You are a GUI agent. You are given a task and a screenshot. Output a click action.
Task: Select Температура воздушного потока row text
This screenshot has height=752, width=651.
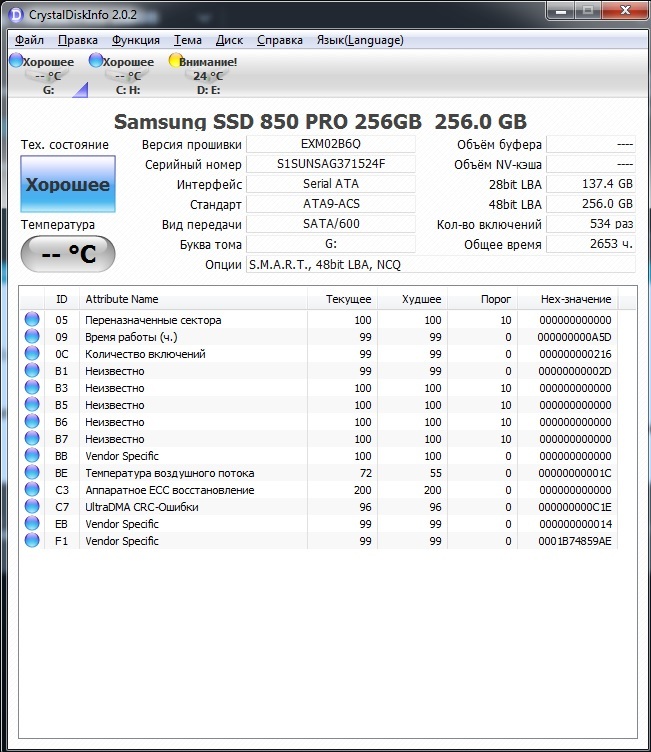(169, 473)
